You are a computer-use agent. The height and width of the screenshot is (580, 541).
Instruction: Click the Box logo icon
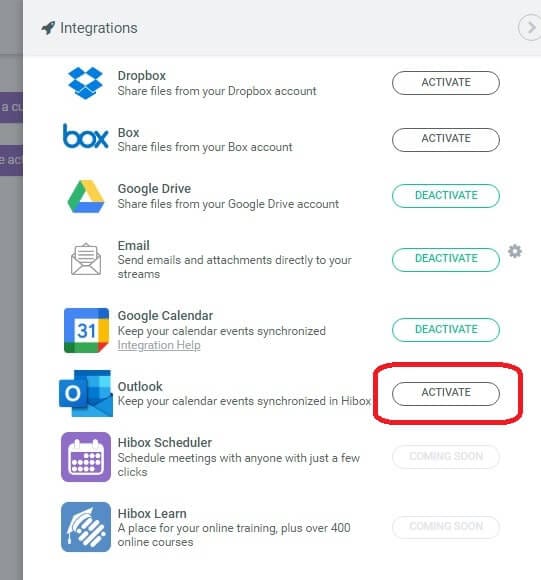click(86, 136)
